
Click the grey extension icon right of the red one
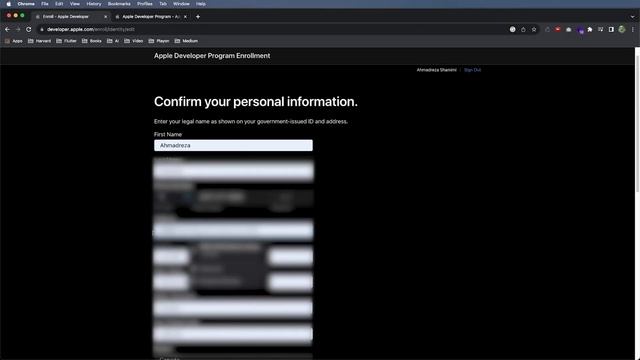click(x=569, y=29)
